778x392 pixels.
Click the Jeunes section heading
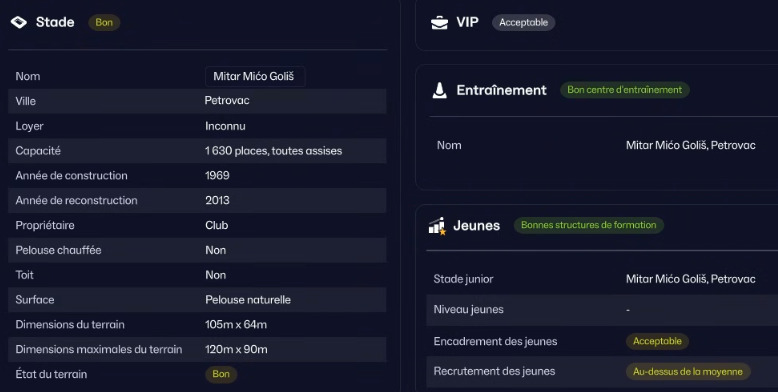coord(477,226)
